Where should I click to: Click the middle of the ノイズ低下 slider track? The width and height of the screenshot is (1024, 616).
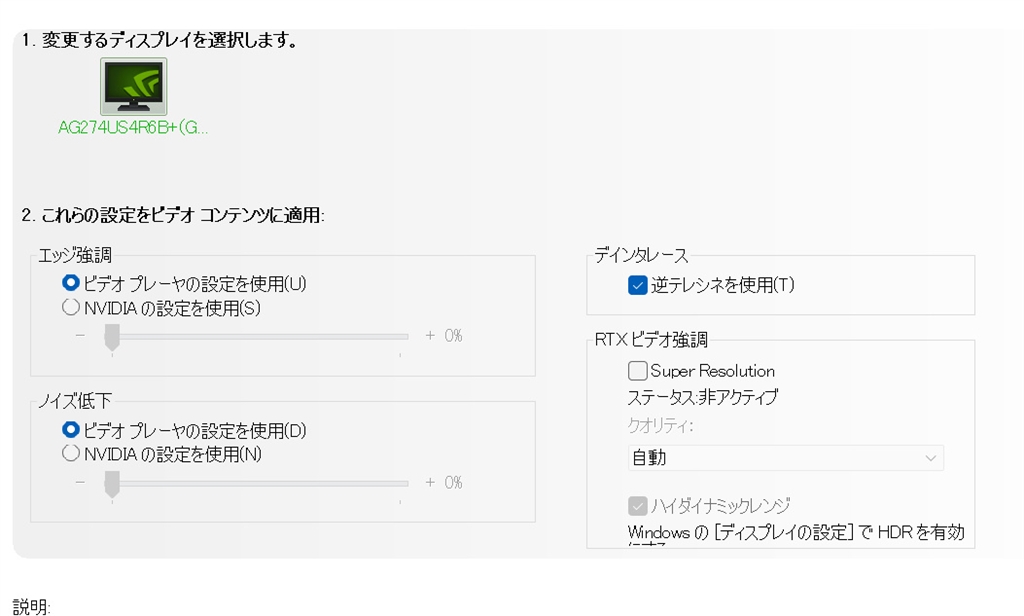pyautogui.click(x=256, y=483)
